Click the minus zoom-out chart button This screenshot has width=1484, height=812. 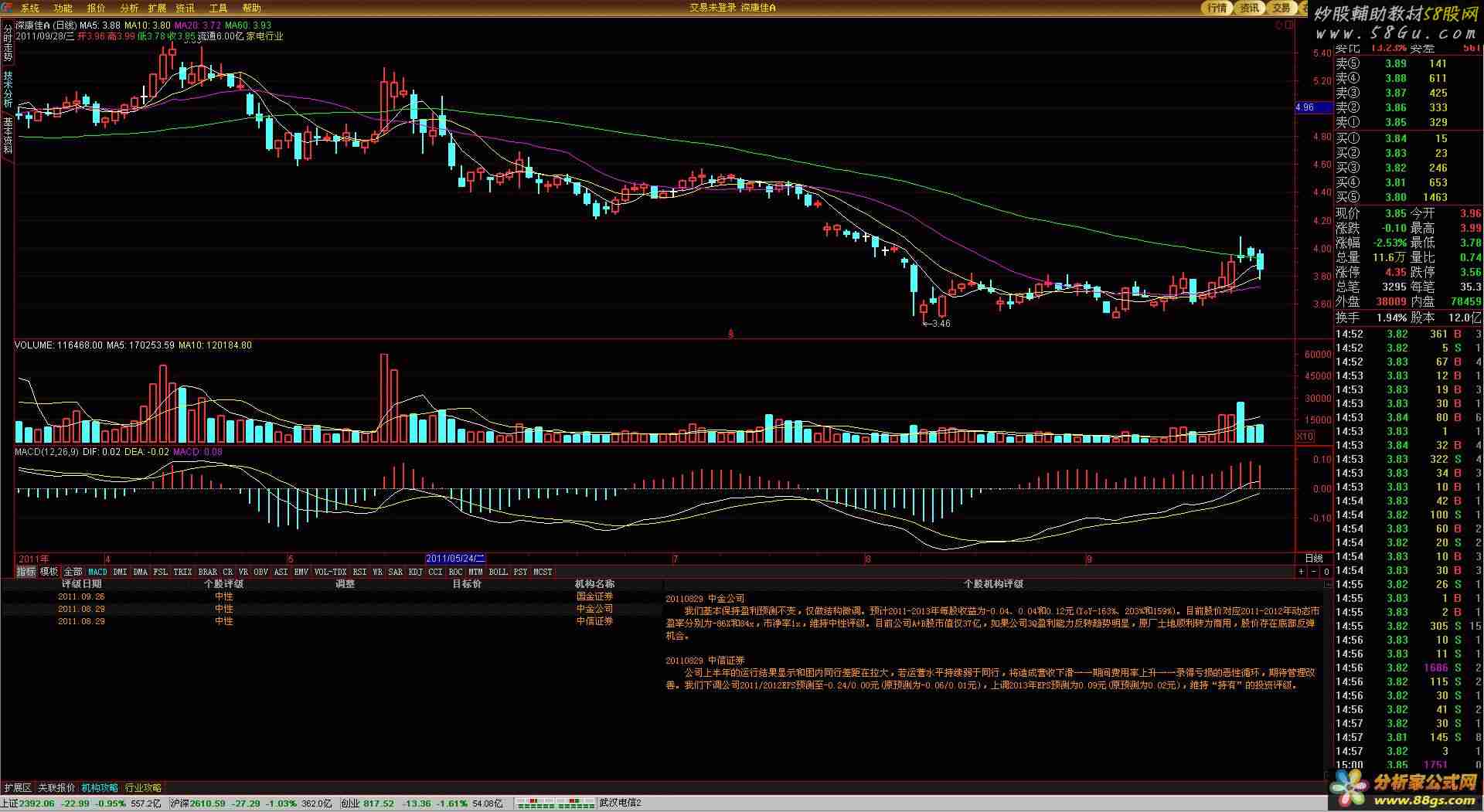point(1314,572)
